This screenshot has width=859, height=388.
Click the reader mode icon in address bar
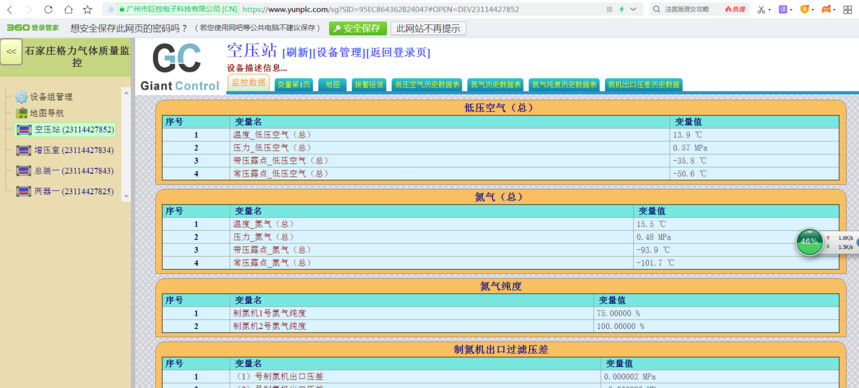coord(609,9)
